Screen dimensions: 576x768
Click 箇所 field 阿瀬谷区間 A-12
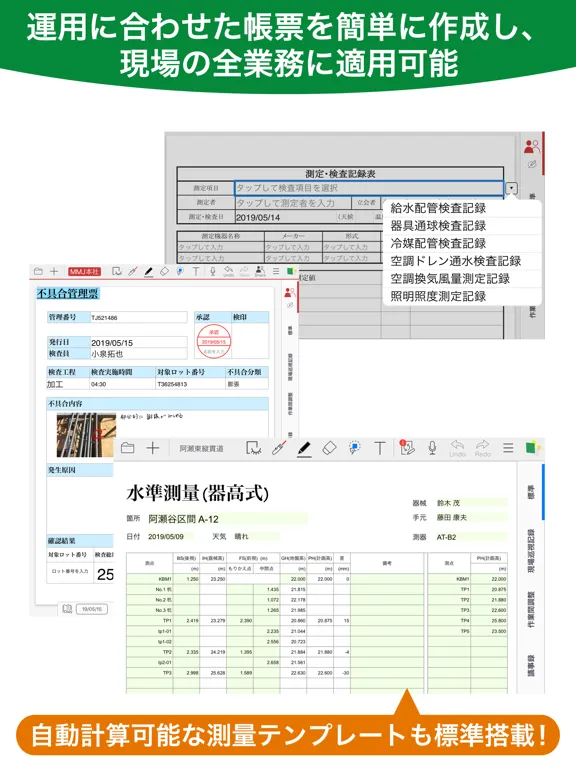click(227, 519)
